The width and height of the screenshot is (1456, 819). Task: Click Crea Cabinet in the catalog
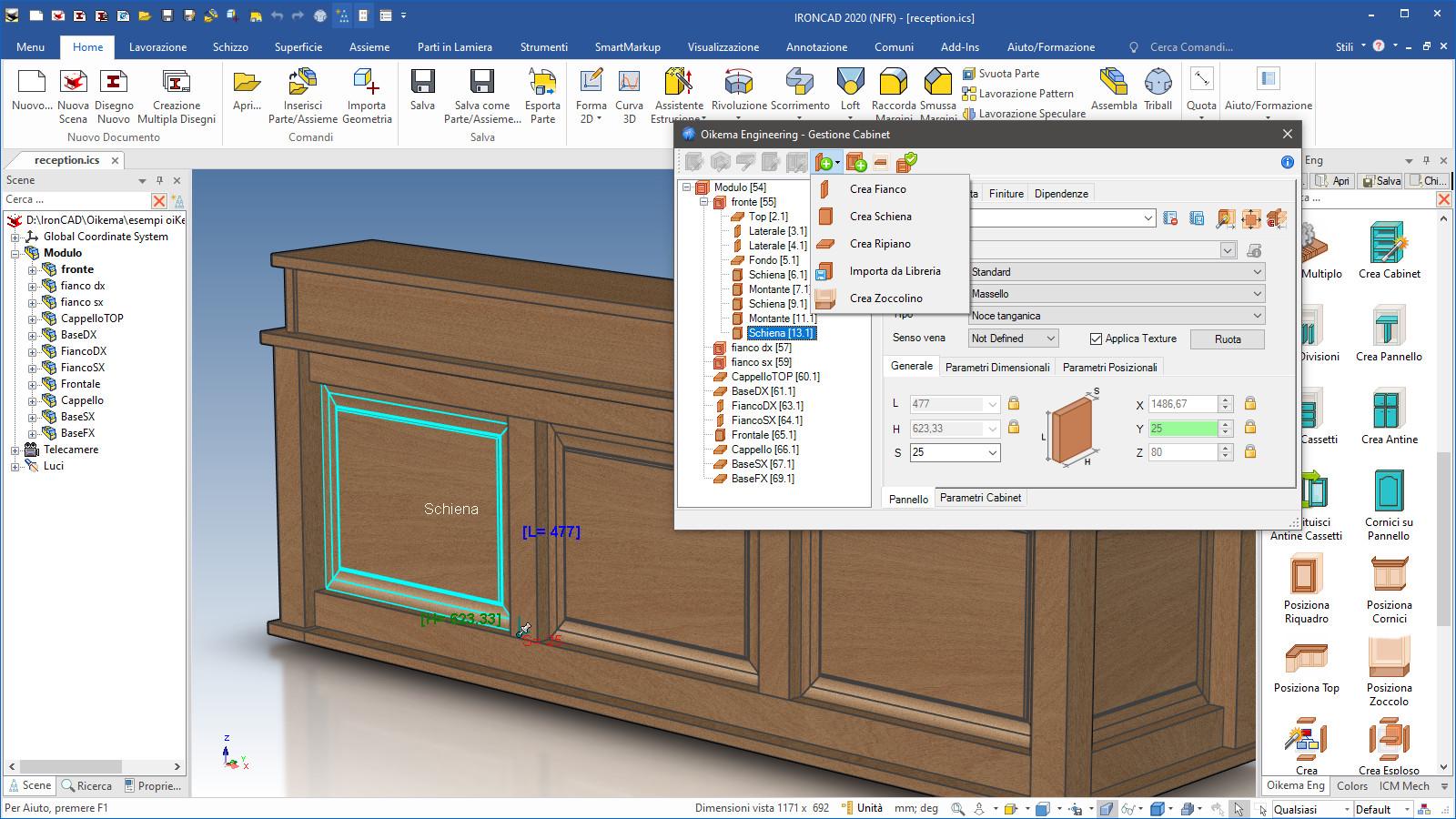pyautogui.click(x=1389, y=244)
